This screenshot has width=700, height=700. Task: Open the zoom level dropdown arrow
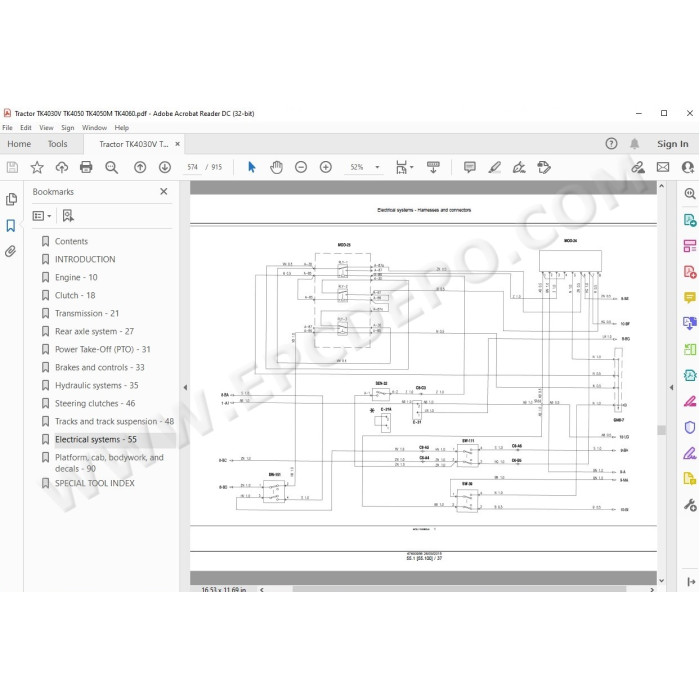377,167
